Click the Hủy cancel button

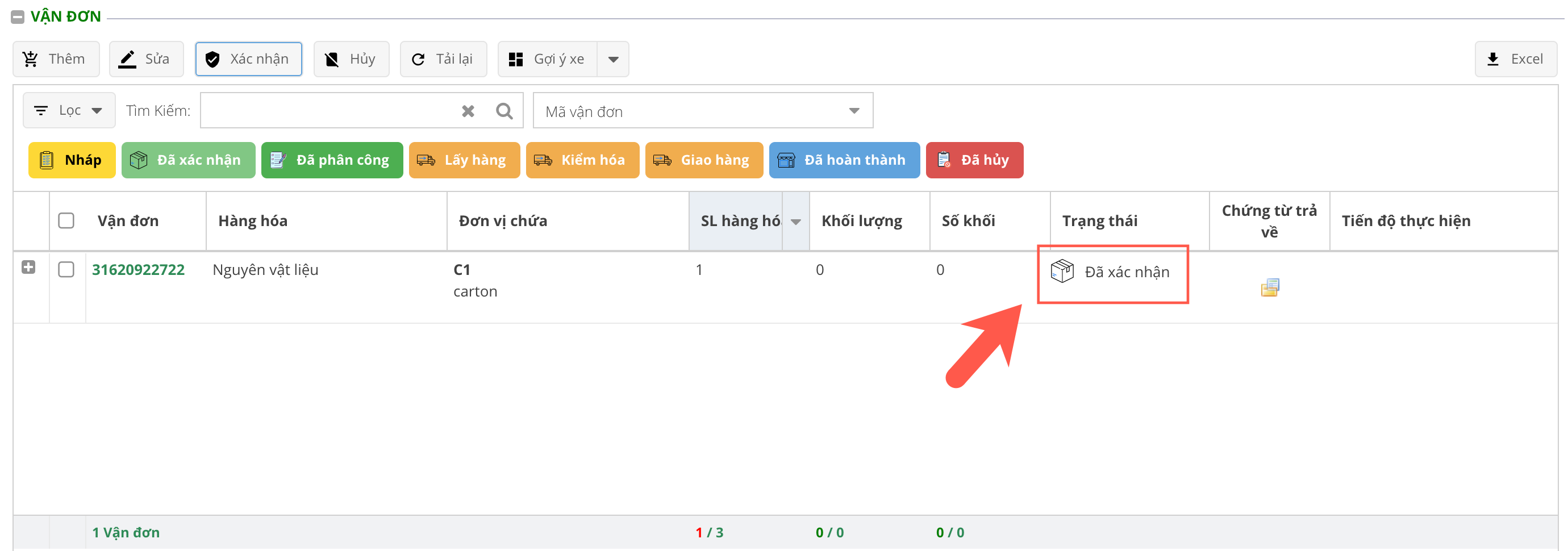[351, 59]
